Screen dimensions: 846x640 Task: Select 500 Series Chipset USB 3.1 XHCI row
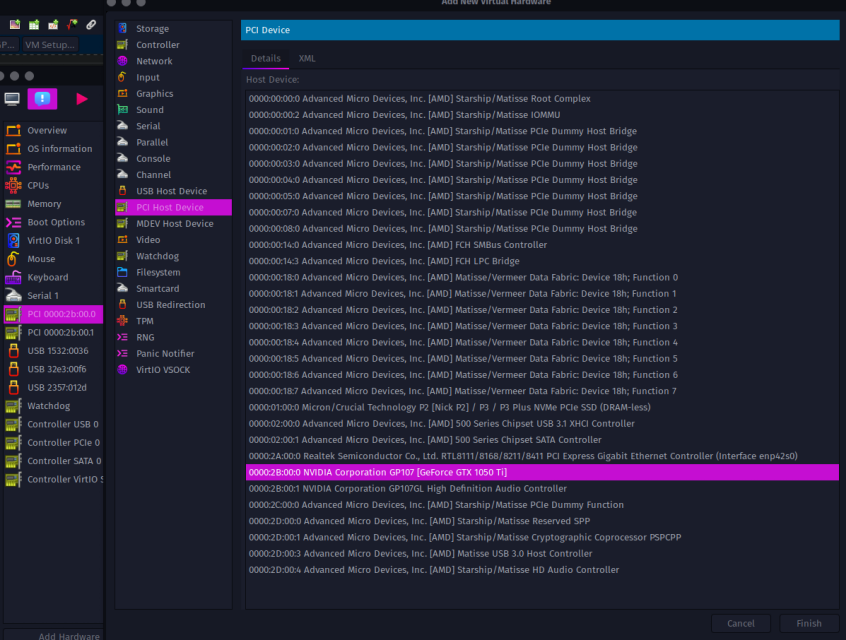pos(542,424)
